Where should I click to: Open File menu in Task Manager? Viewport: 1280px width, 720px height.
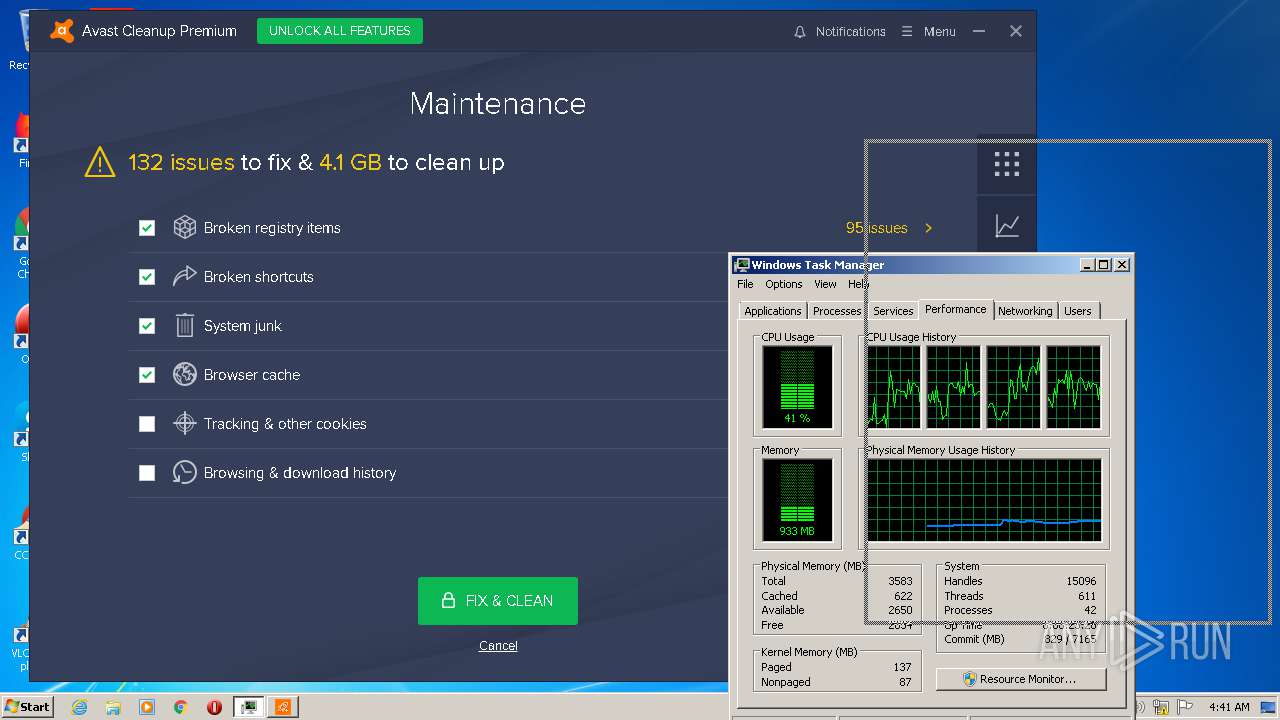coord(745,284)
